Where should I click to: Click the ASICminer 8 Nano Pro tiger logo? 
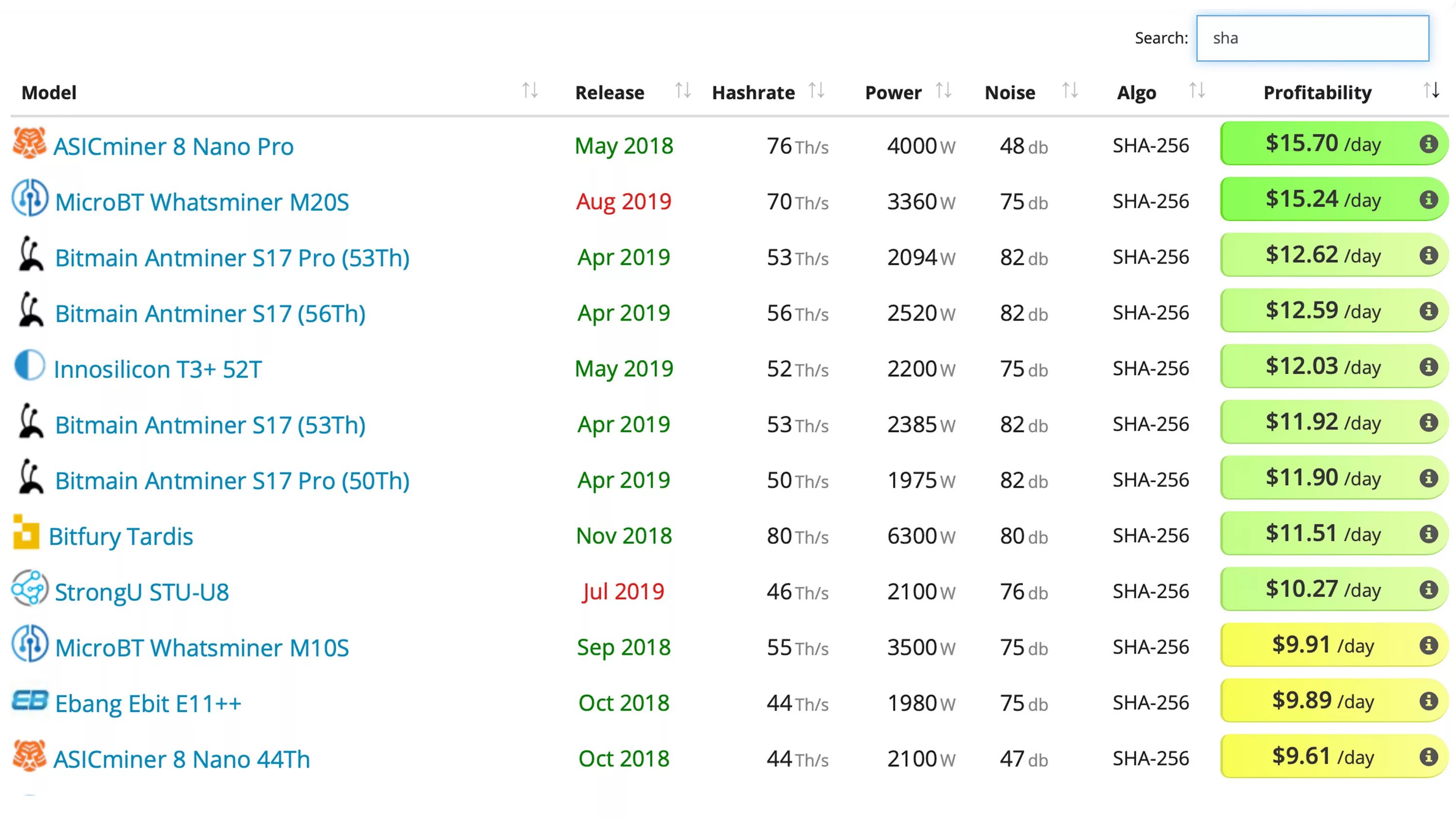[29, 144]
